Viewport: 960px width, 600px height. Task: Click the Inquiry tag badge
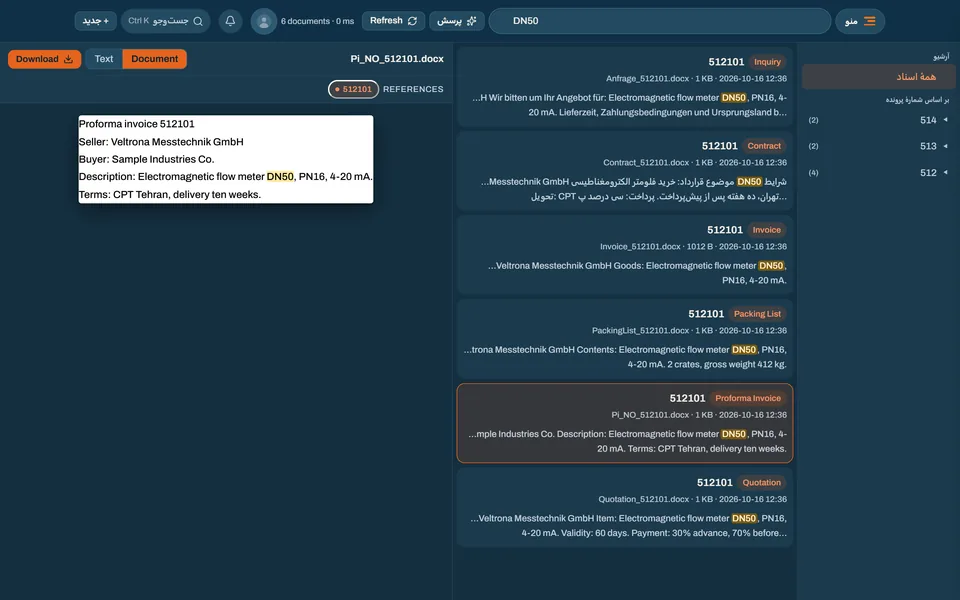click(x=767, y=62)
